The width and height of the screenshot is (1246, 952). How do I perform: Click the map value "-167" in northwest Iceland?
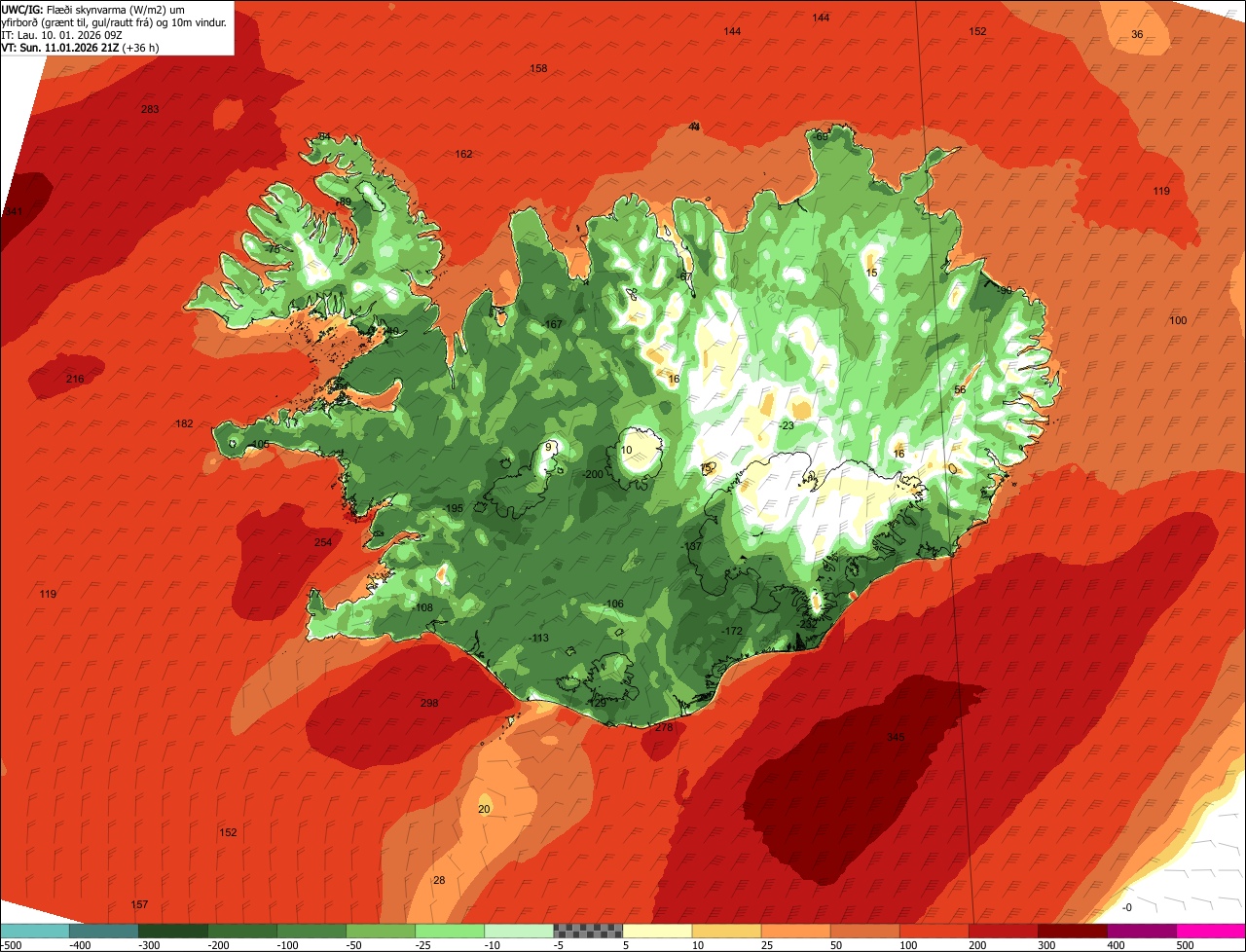[x=553, y=324]
